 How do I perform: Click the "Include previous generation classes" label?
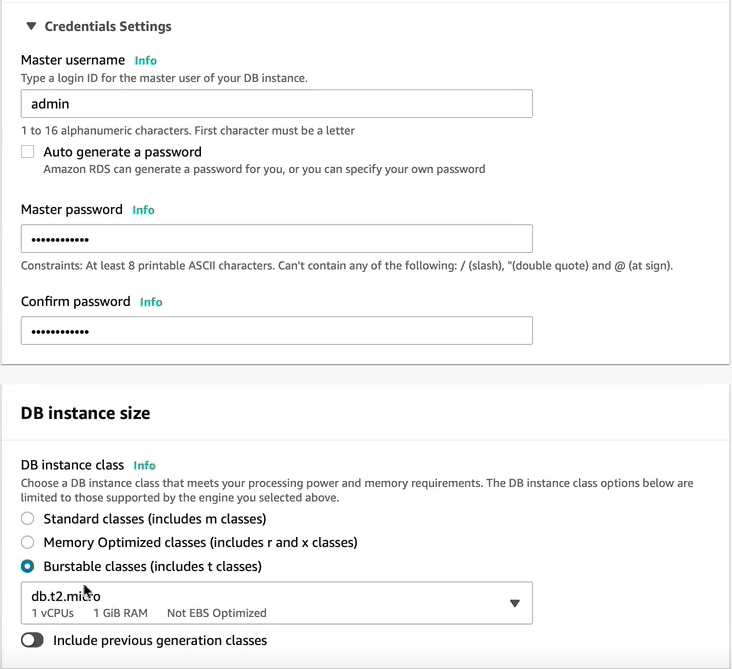pos(160,640)
